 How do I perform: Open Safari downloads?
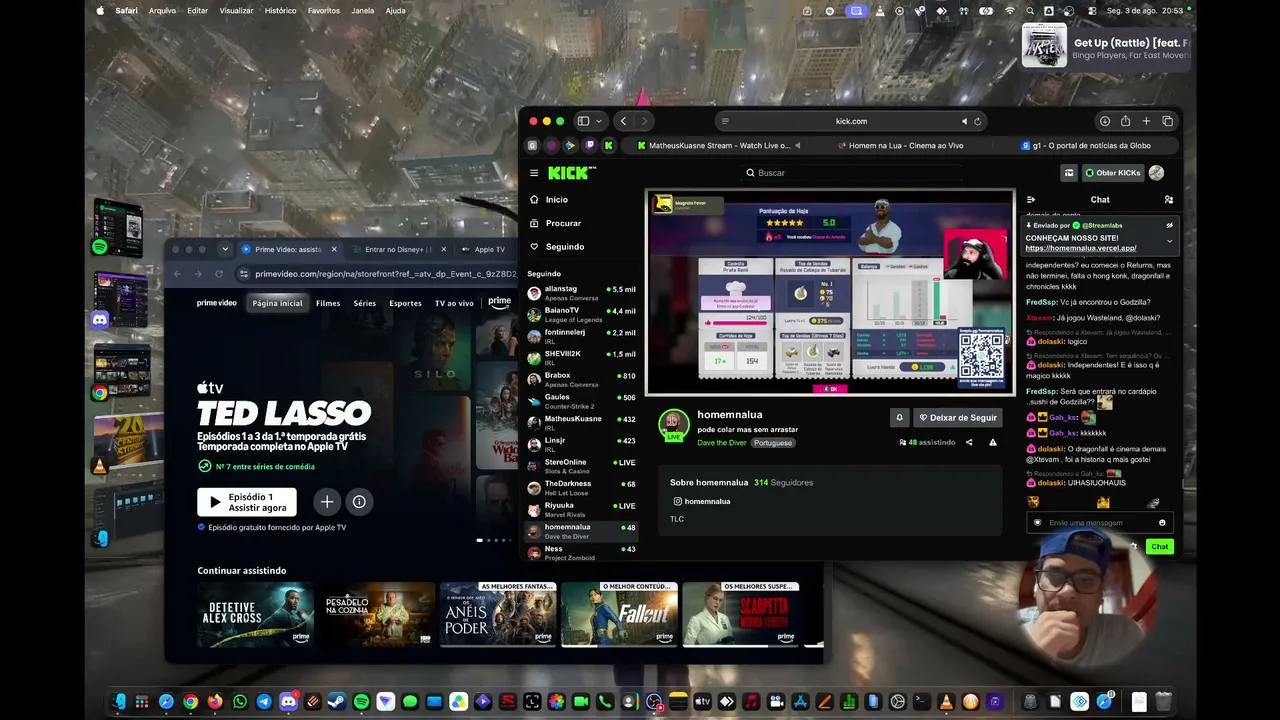point(1105,121)
